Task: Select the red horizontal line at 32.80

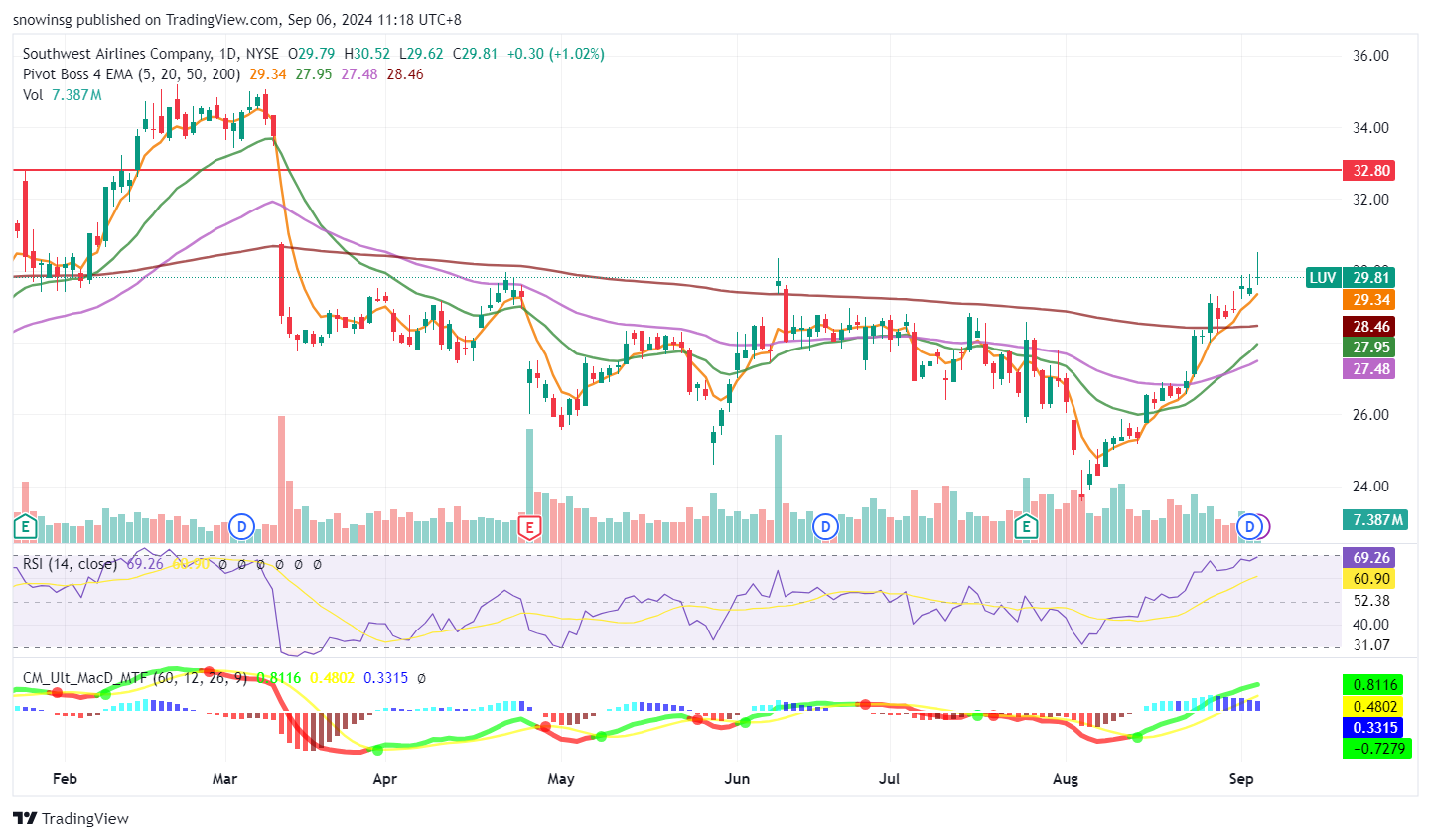Action: [x=675, y=170]
